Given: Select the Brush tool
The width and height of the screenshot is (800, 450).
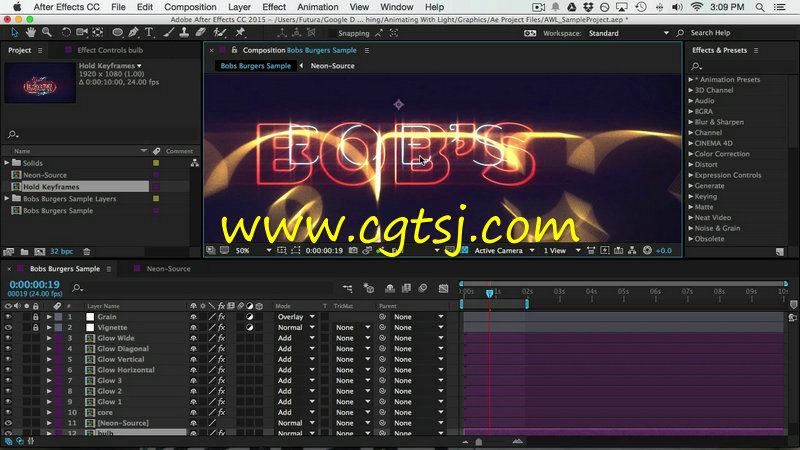Looking at the screenshot, I should click(x=168, y=33).
